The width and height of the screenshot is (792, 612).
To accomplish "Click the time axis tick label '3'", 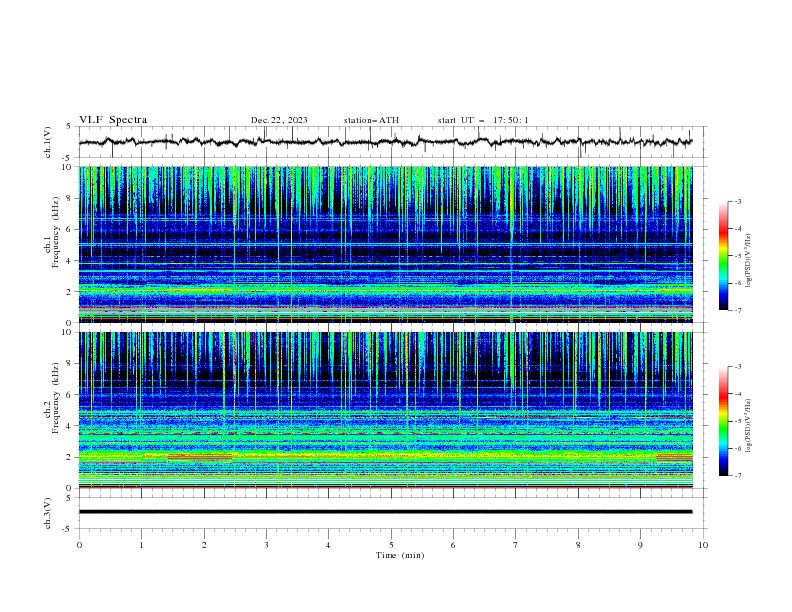I will click(x=266, y=545).
